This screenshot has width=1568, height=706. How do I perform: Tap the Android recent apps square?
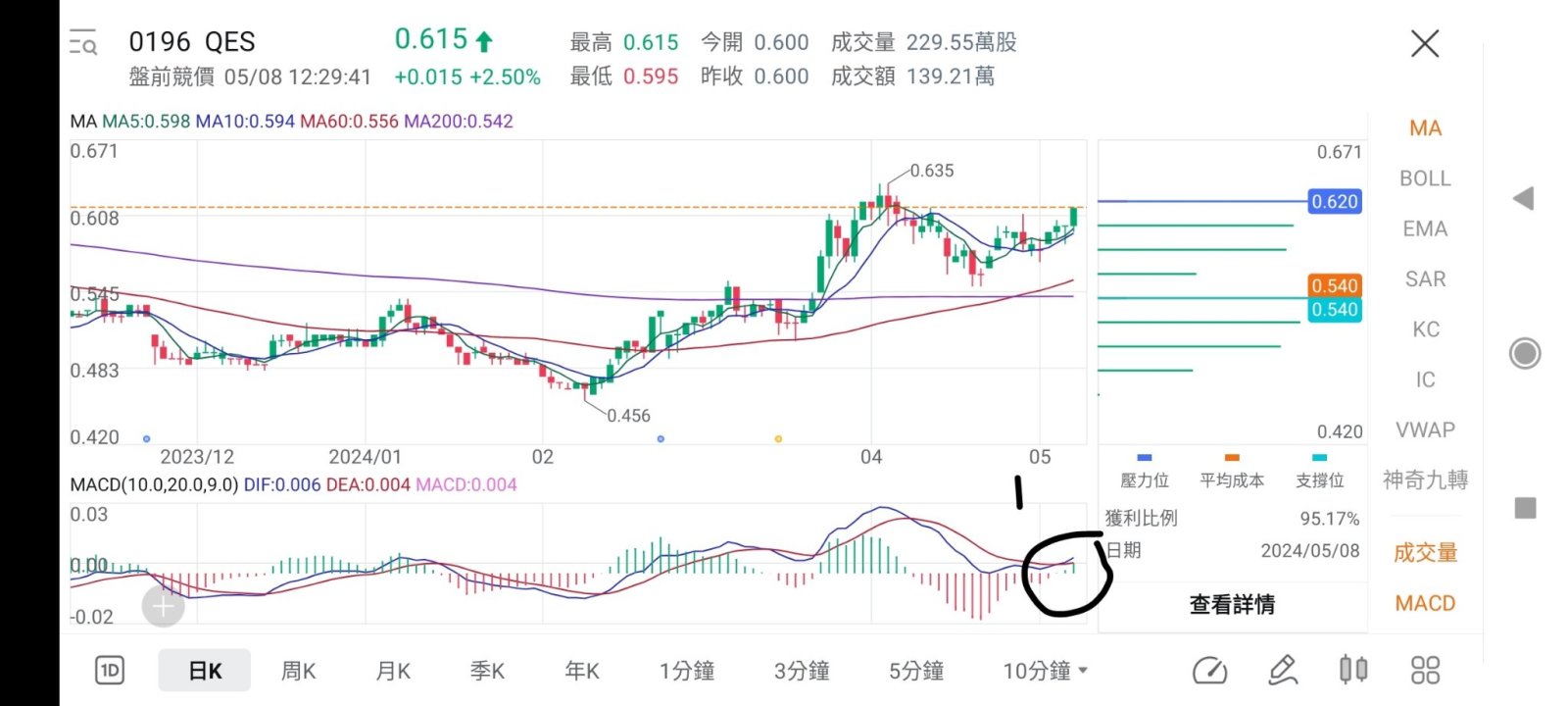point(1525,508)
